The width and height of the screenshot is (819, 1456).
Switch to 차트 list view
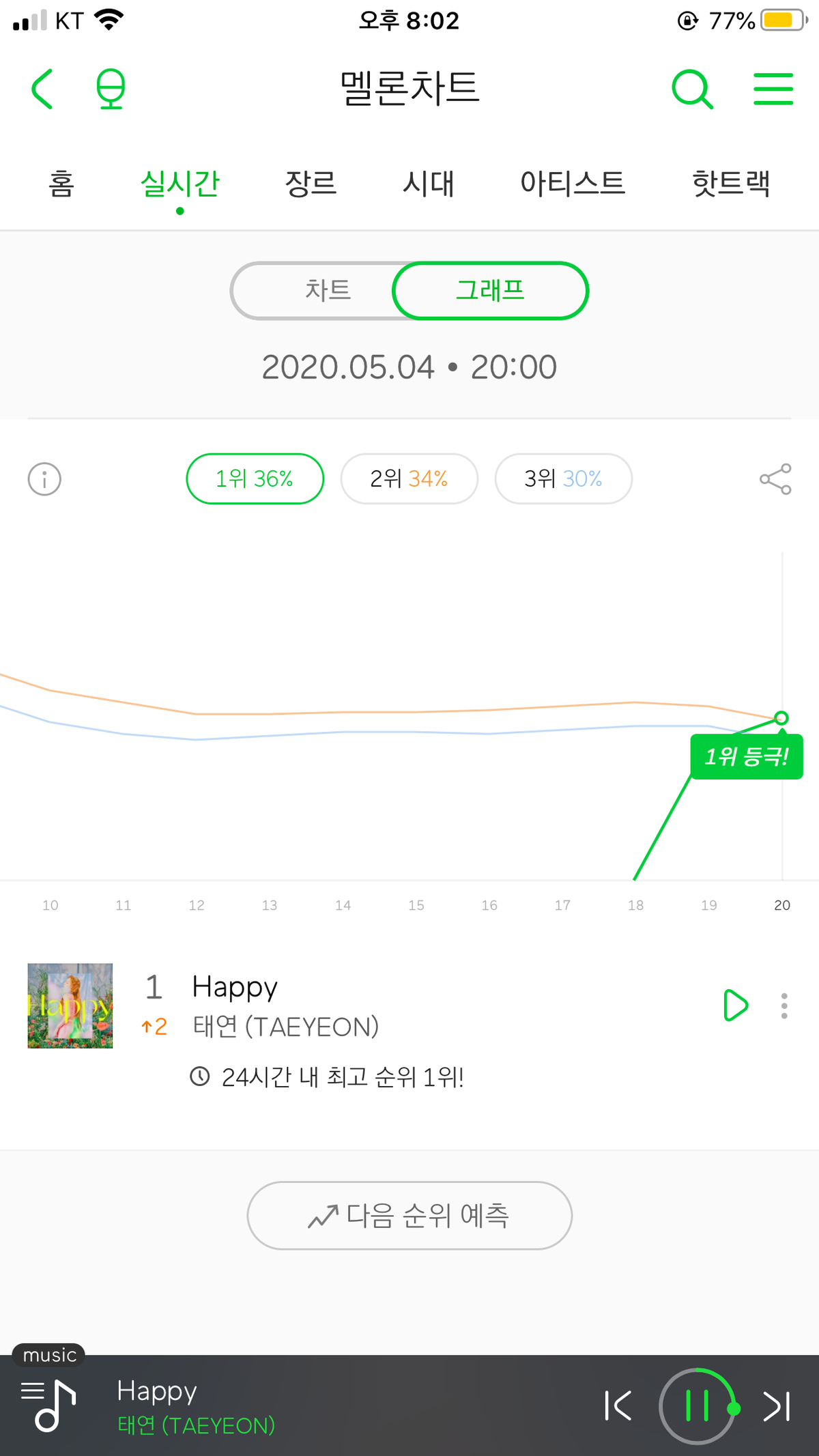pos(328,291)
